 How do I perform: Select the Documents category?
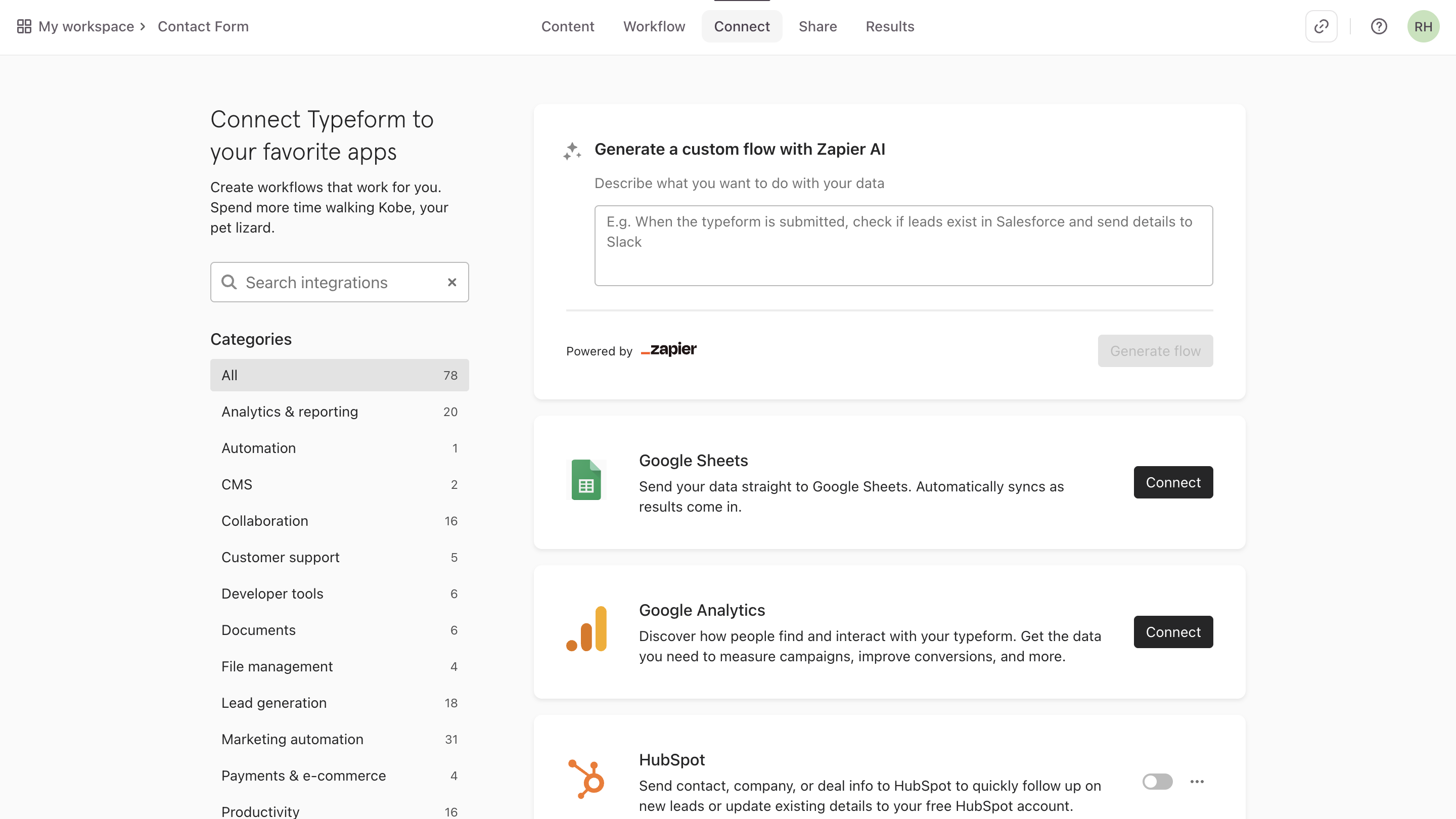pyautogui.click(x=339, y=629)
